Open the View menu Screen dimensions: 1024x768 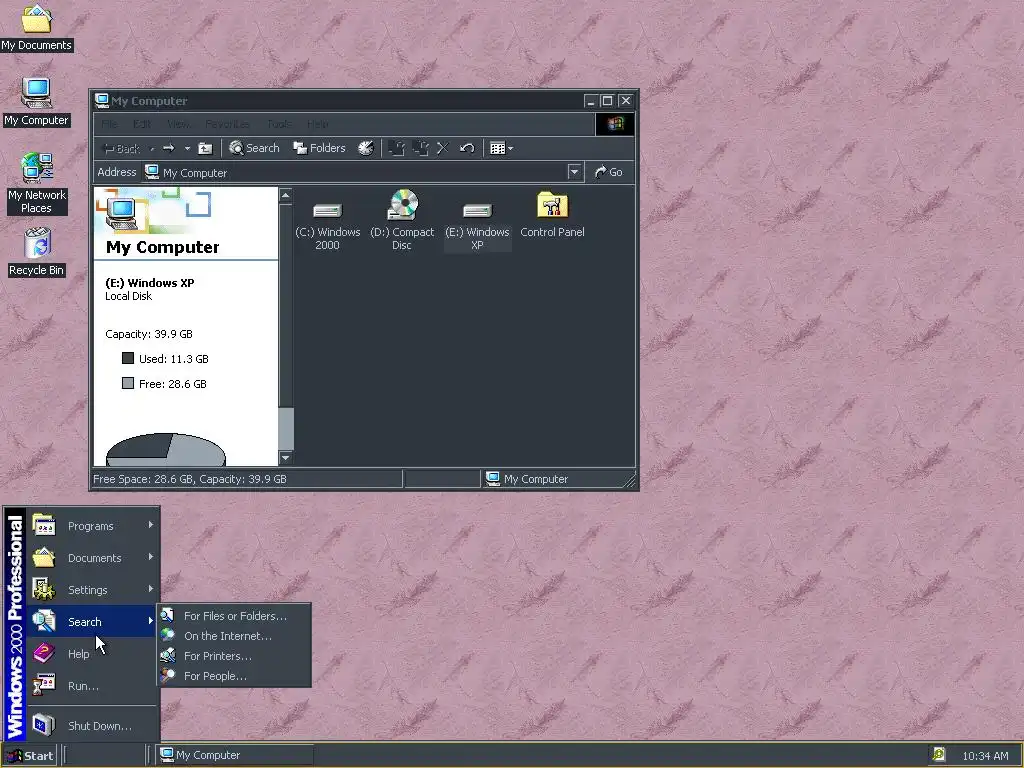(x=178, y=124)
